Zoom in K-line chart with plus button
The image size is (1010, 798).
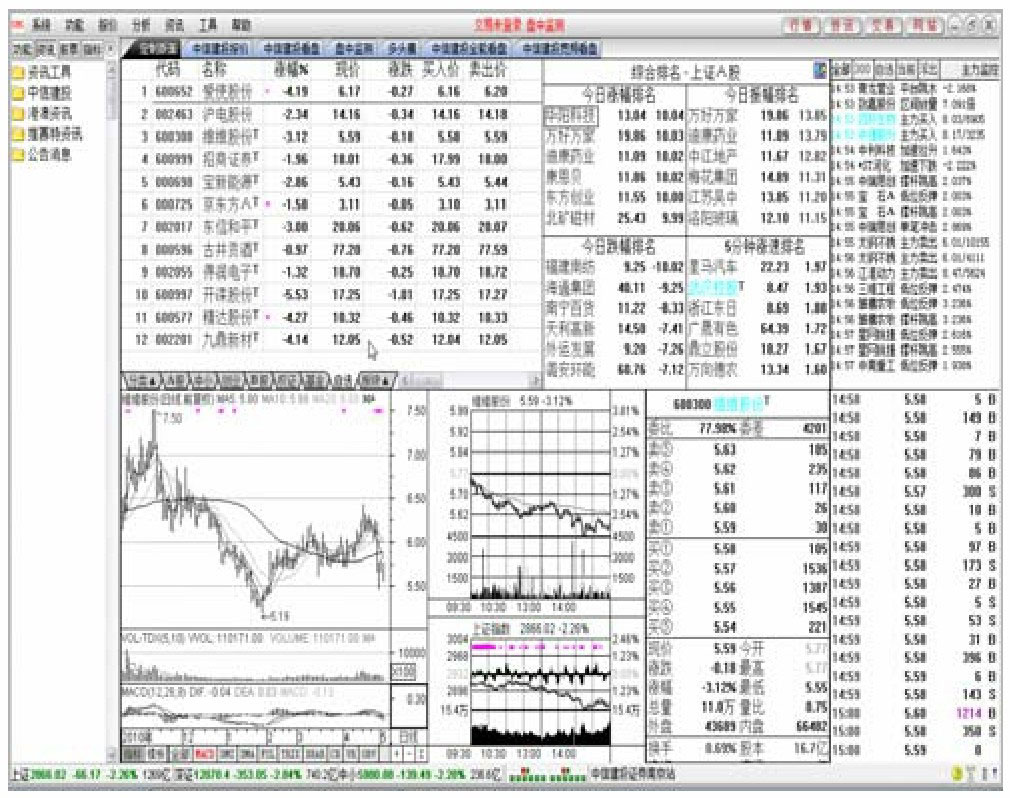click(396, 753)
